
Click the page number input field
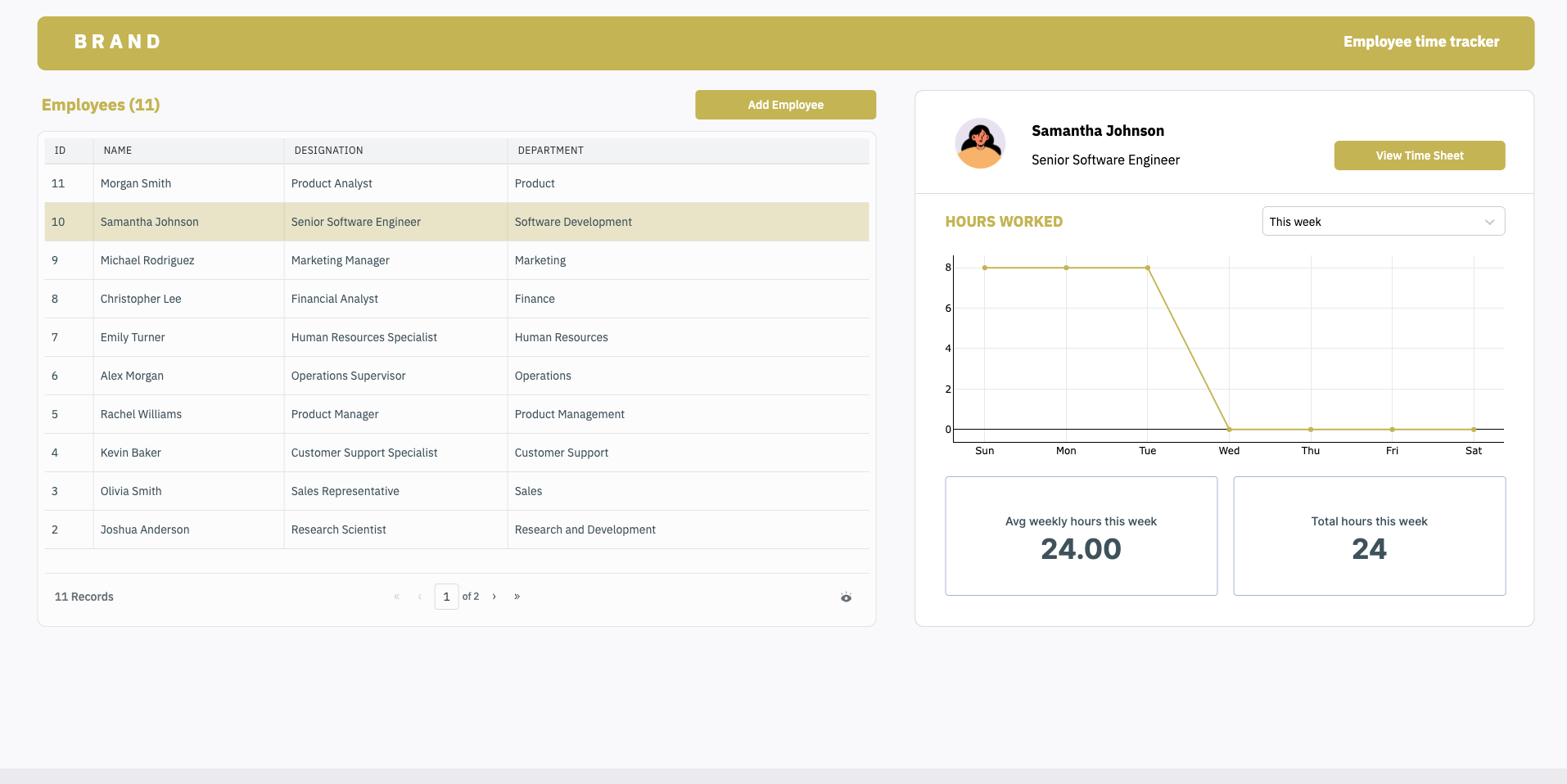pos(446,597)
